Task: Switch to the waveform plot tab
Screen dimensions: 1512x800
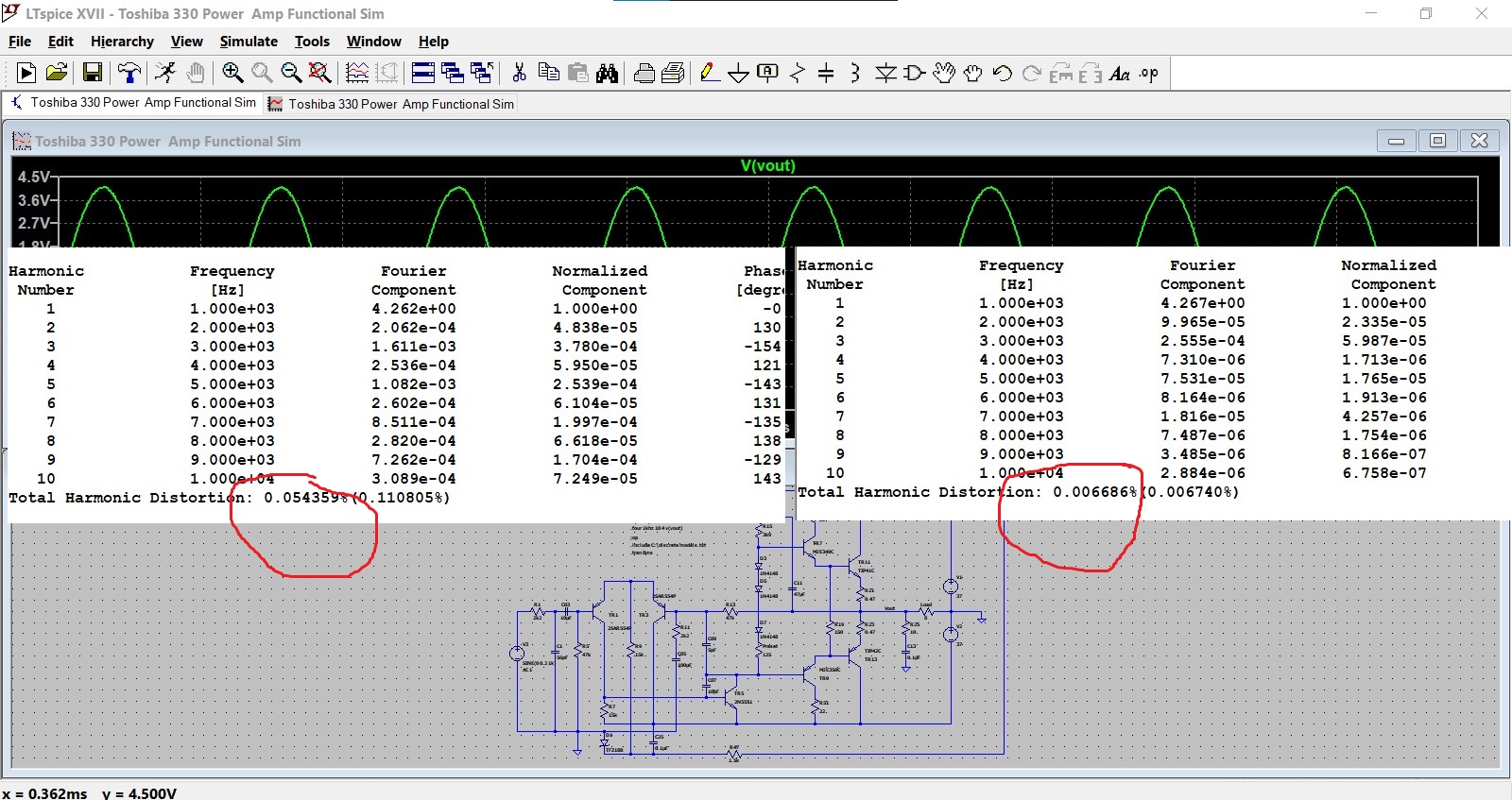Action: pyautogui.click(x=391, y=104)
